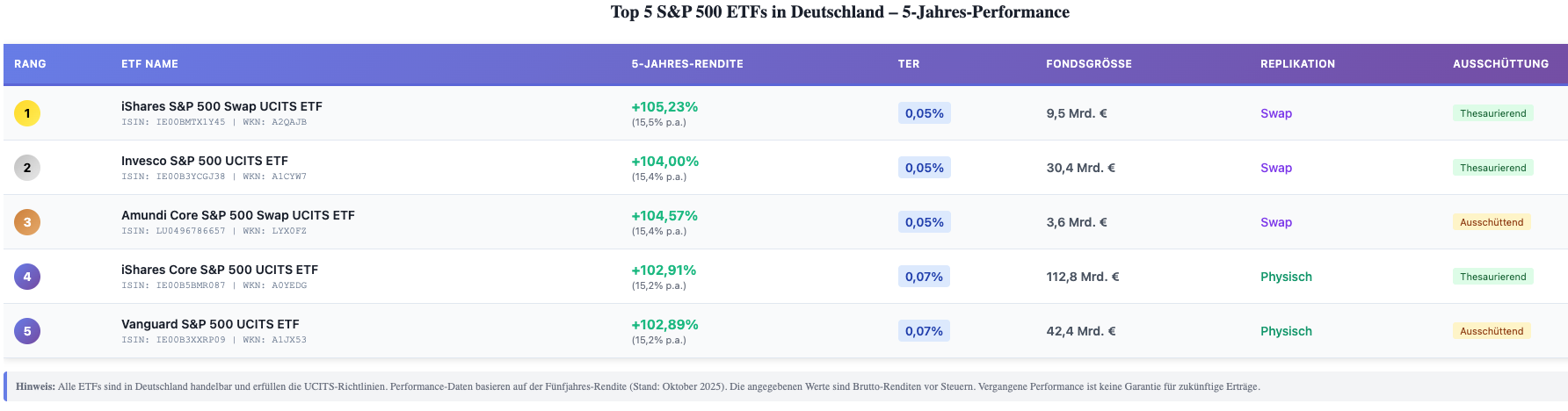Click the +105,23% return value

click(x=664, y=107)
